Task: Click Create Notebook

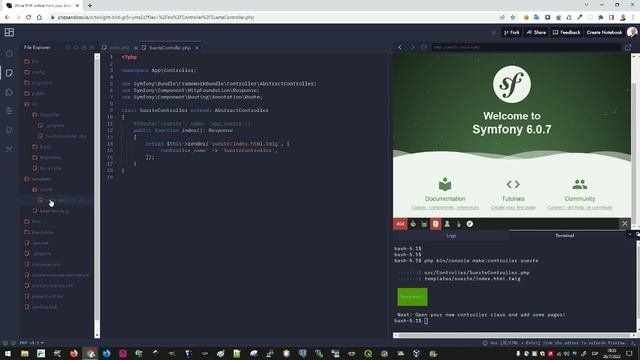Action: click(x=604, y=32)
